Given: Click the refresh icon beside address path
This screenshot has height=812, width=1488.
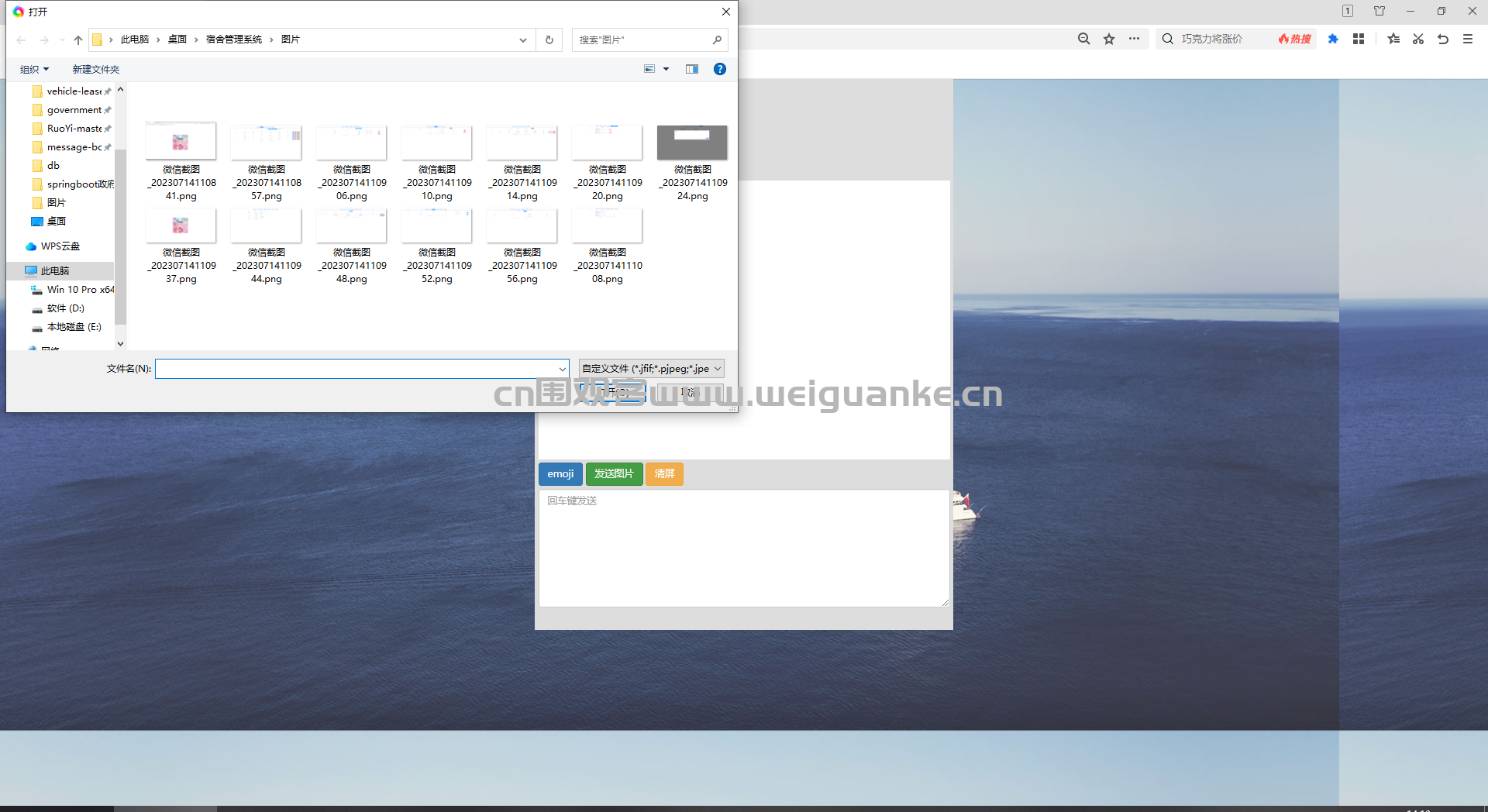Looking at the screenshot, I should (549, 40).
